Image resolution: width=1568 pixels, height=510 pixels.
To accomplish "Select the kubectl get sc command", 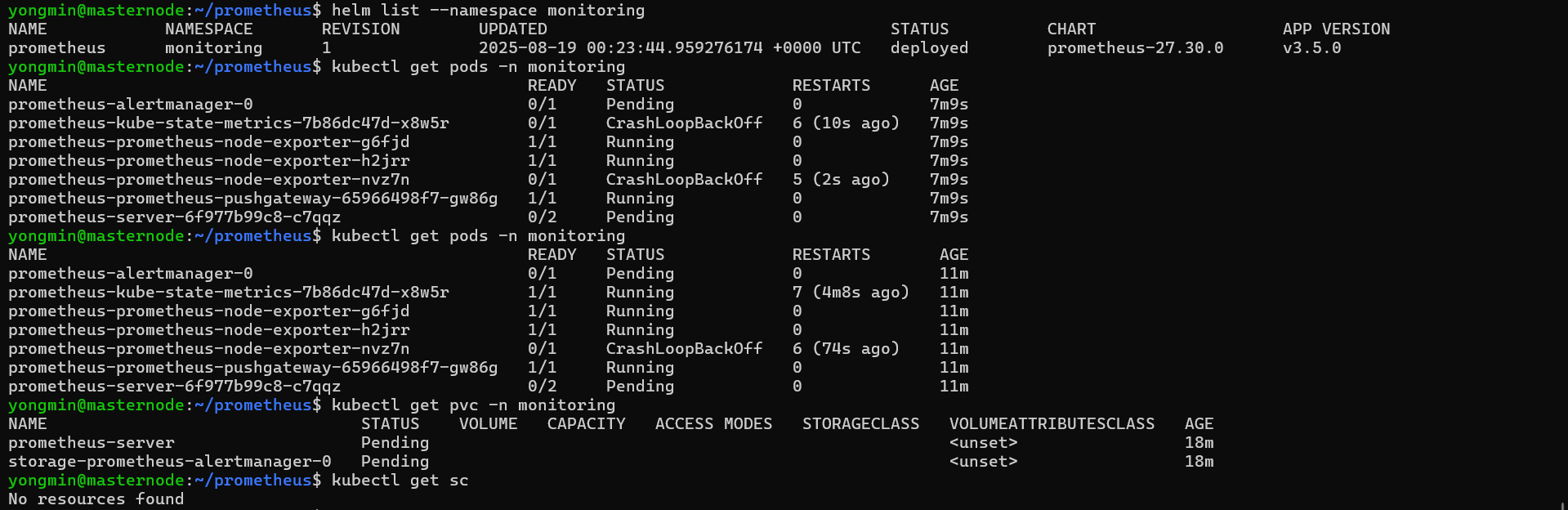I will click(x=400, y=481).
